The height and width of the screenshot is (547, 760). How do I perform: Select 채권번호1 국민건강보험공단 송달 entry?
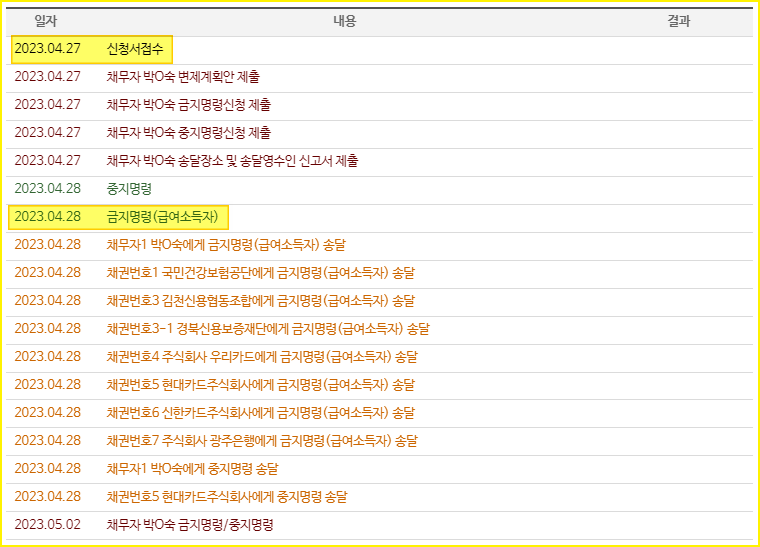click(261, 273)
